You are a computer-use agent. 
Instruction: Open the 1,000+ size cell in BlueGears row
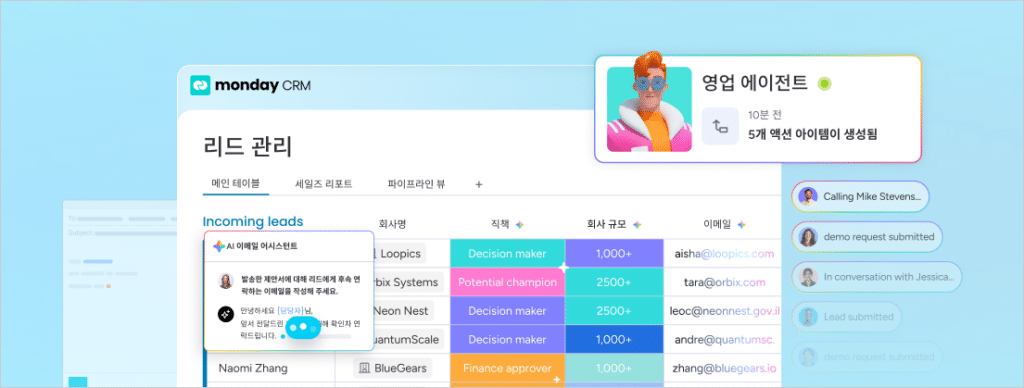point(614,368)
